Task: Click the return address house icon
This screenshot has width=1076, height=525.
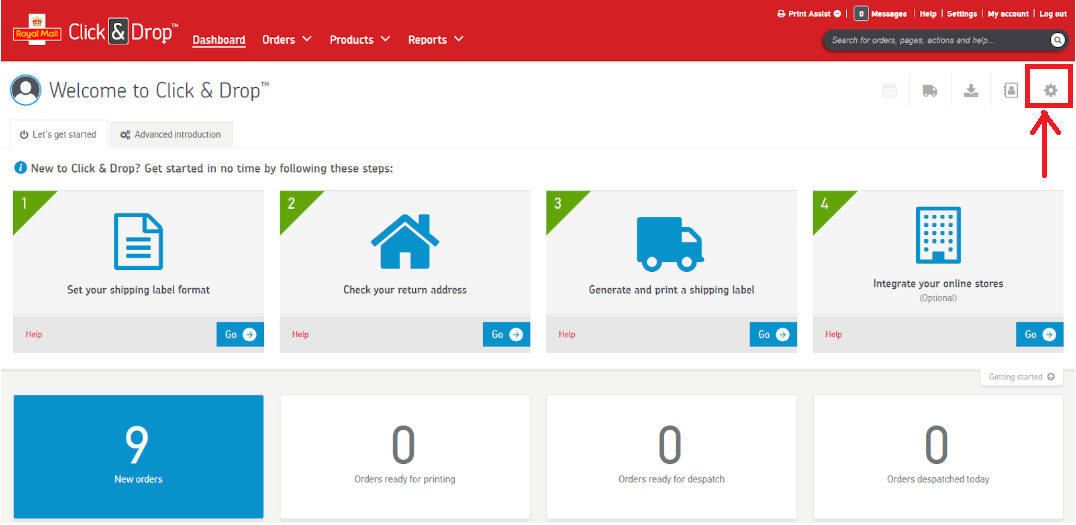Action: pos(405,241)
